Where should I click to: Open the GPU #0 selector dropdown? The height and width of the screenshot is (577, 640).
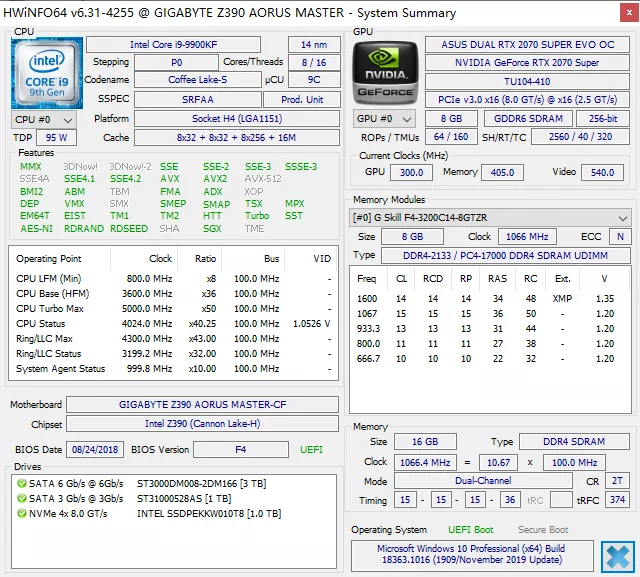pyautogui.click(x=384, y=119)
